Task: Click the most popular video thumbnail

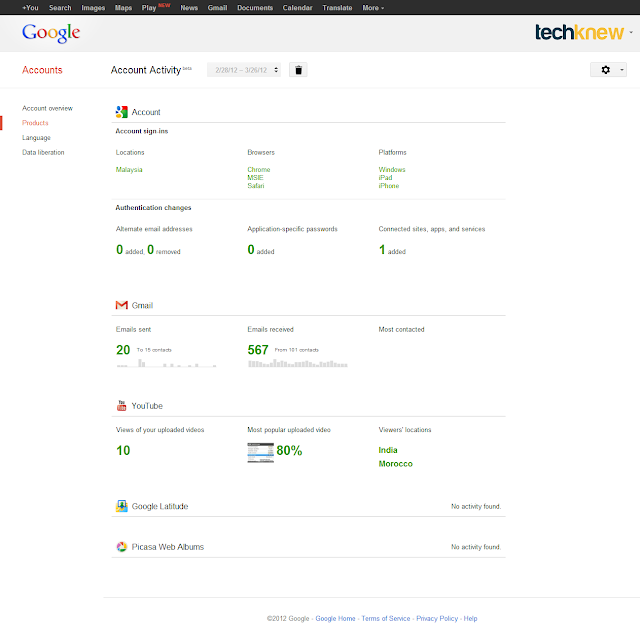Action: [261, 451]
